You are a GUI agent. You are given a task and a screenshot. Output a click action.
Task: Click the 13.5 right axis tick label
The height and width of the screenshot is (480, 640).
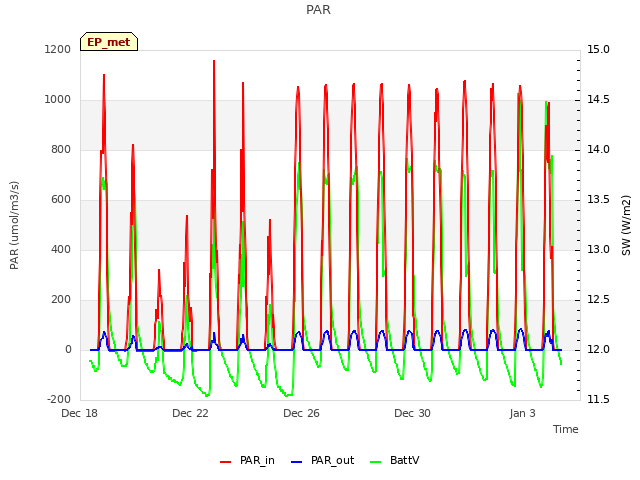point(598,200)
